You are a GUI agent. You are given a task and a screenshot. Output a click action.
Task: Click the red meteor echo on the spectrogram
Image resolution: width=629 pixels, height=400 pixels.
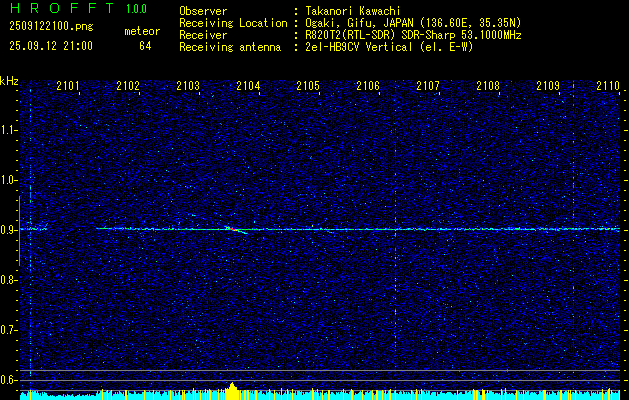(233, 229)
